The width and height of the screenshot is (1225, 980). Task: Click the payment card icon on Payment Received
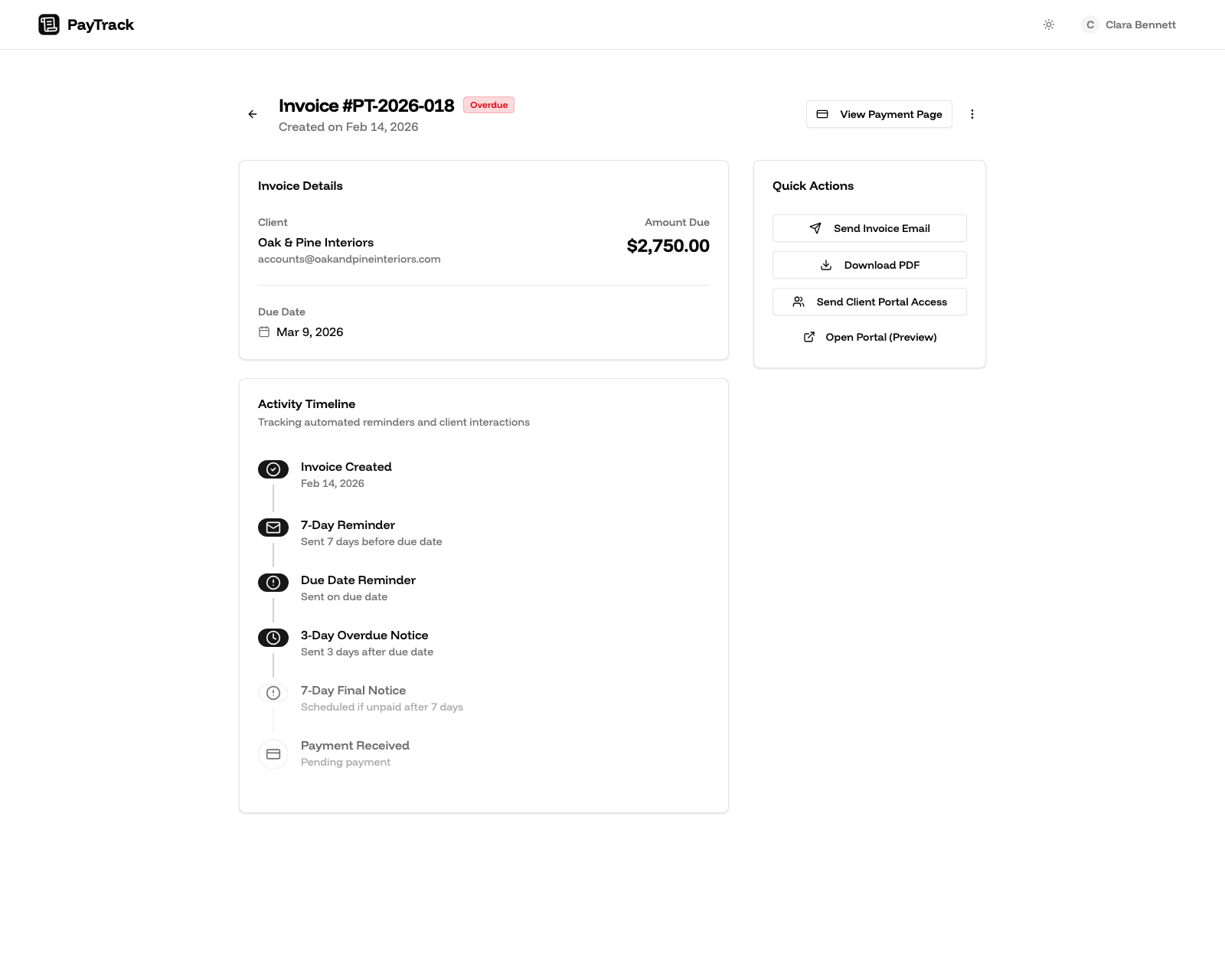click(x=273, y=754)
